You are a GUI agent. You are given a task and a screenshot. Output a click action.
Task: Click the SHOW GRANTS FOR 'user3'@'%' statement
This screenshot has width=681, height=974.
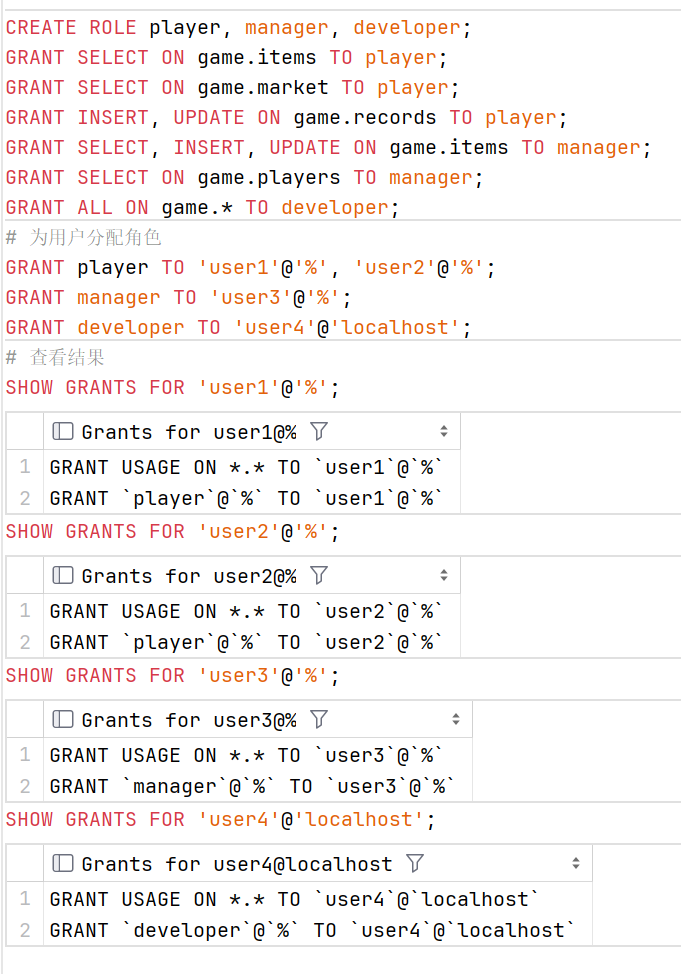pos(173,676)
